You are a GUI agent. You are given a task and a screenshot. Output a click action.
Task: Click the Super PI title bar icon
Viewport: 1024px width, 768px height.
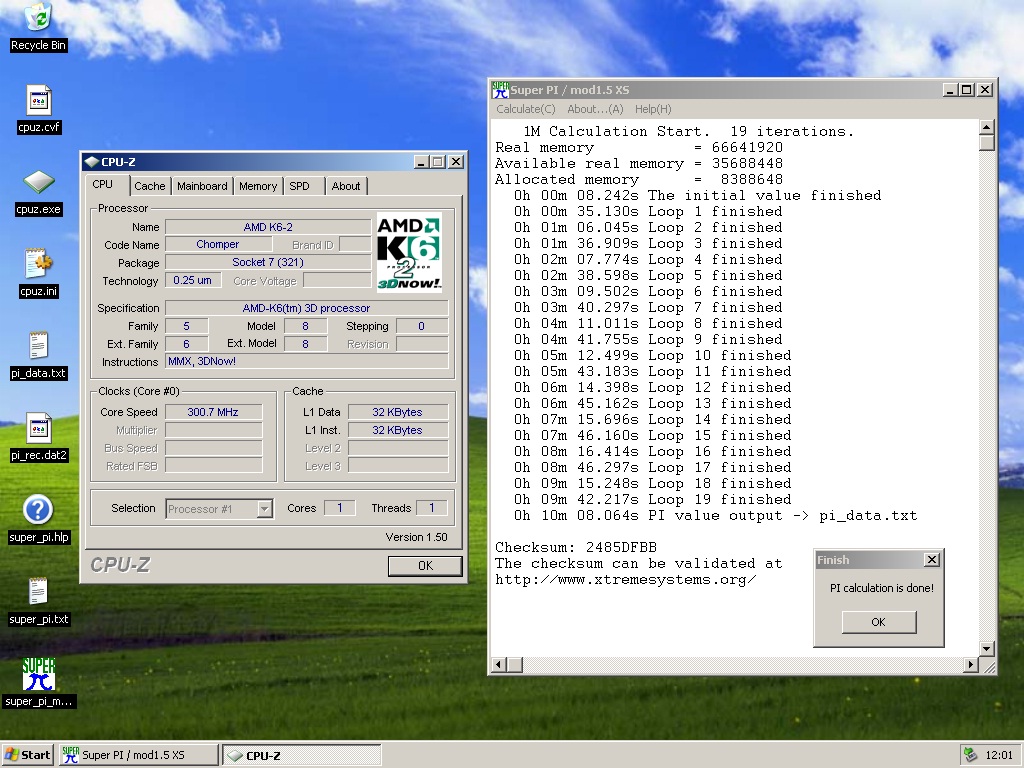500,89
